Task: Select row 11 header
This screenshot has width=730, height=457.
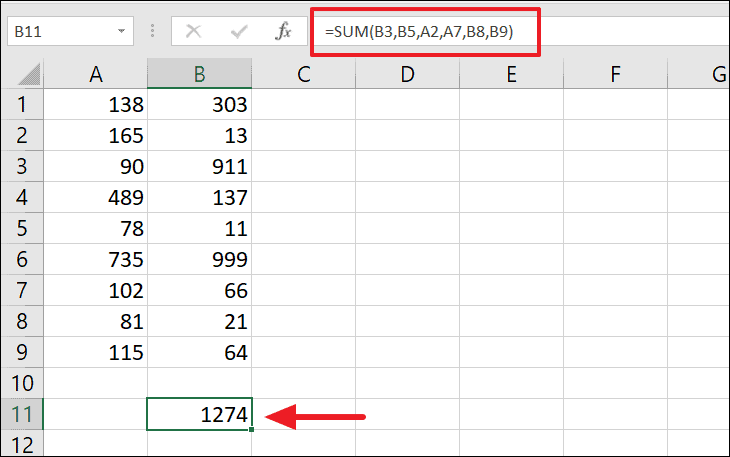Action: [22, 414]
